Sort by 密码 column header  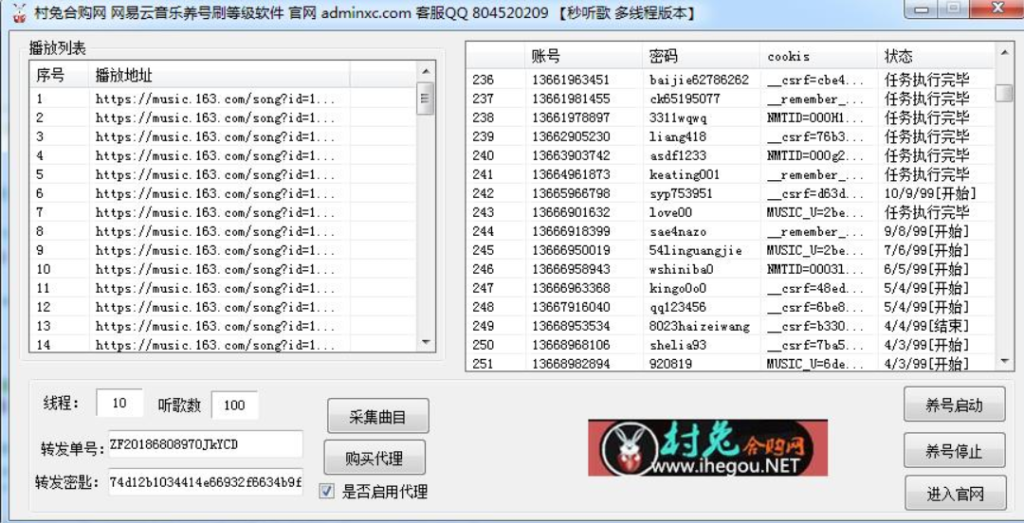tap(701, 56)
